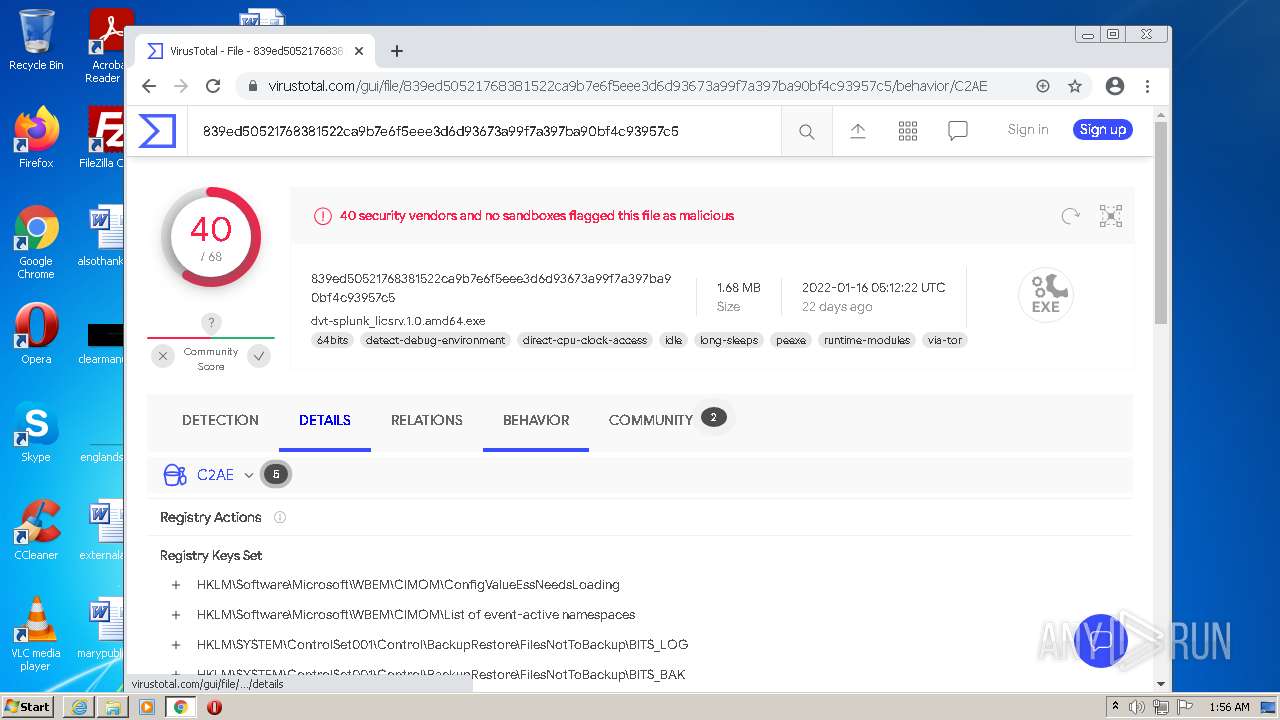This screenshot has width=1280, height=720.
Task: Open the Windows Start menu
Action: click(x=28, y=707)
